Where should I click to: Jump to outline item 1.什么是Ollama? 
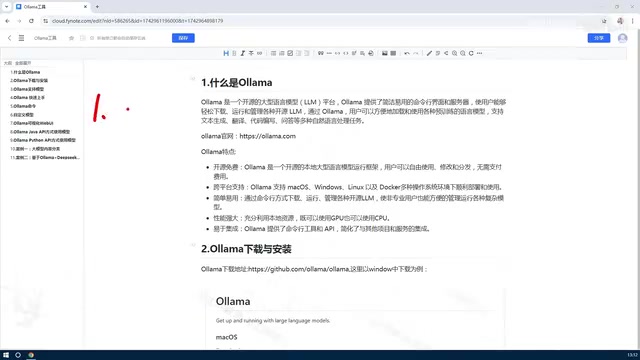click(x=25, y=72)
